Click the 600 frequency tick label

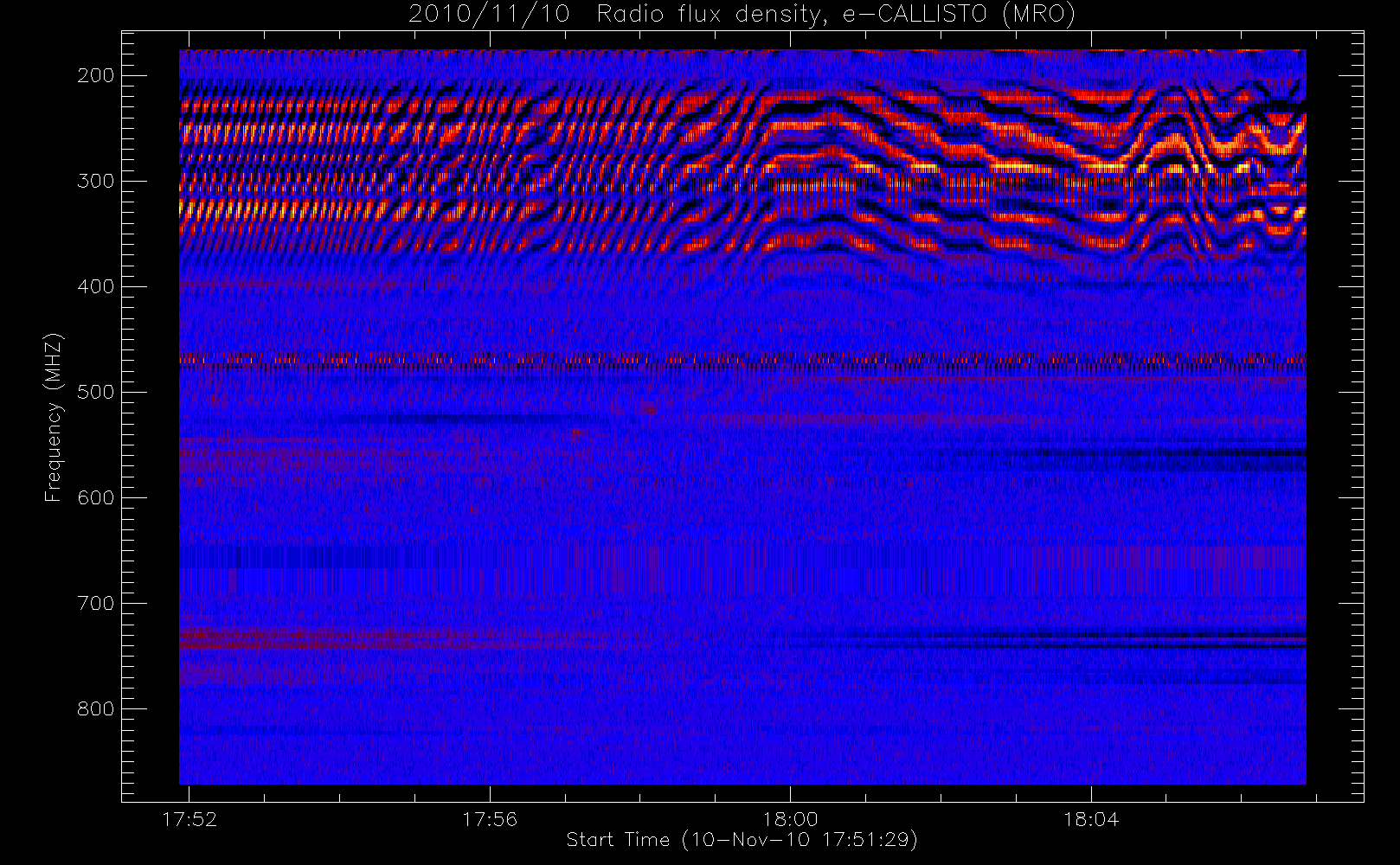coord(95,497)
